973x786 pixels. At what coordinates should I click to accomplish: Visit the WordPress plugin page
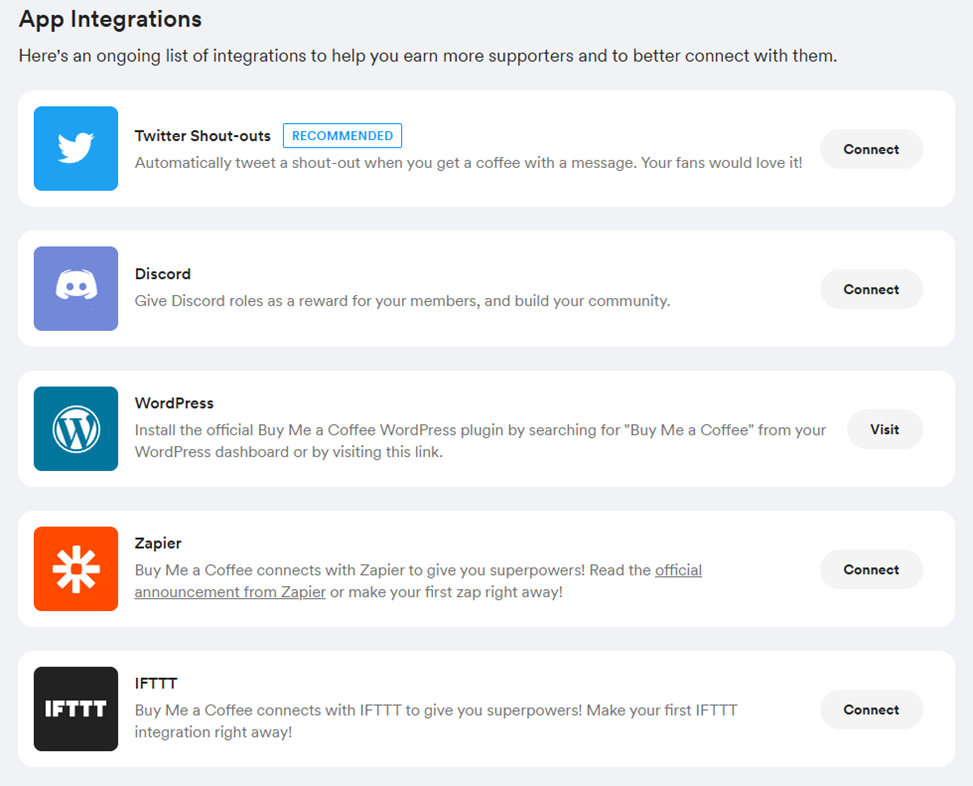(x=884, y=429)
